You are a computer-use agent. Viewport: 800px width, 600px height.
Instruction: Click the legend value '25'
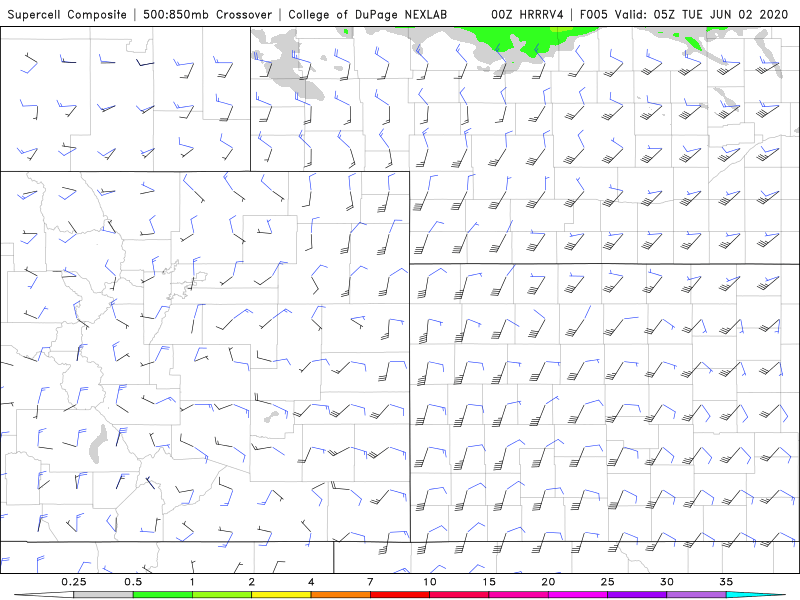point(607,582)
